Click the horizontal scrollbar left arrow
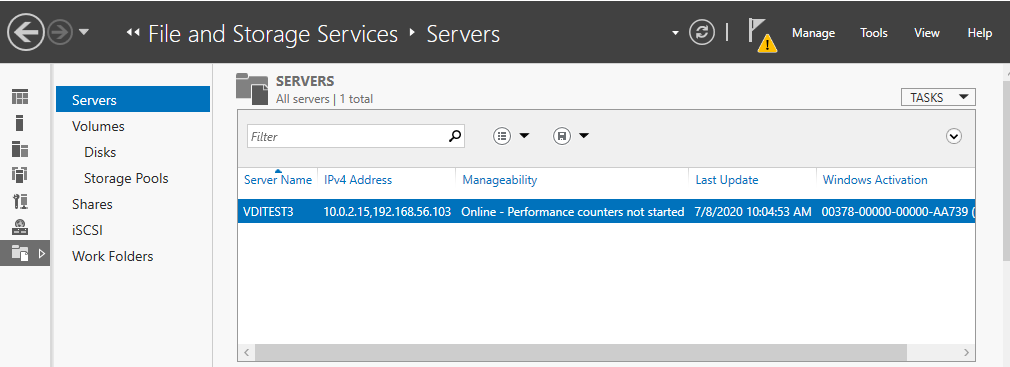1010x367 pixels. [246, 352]
